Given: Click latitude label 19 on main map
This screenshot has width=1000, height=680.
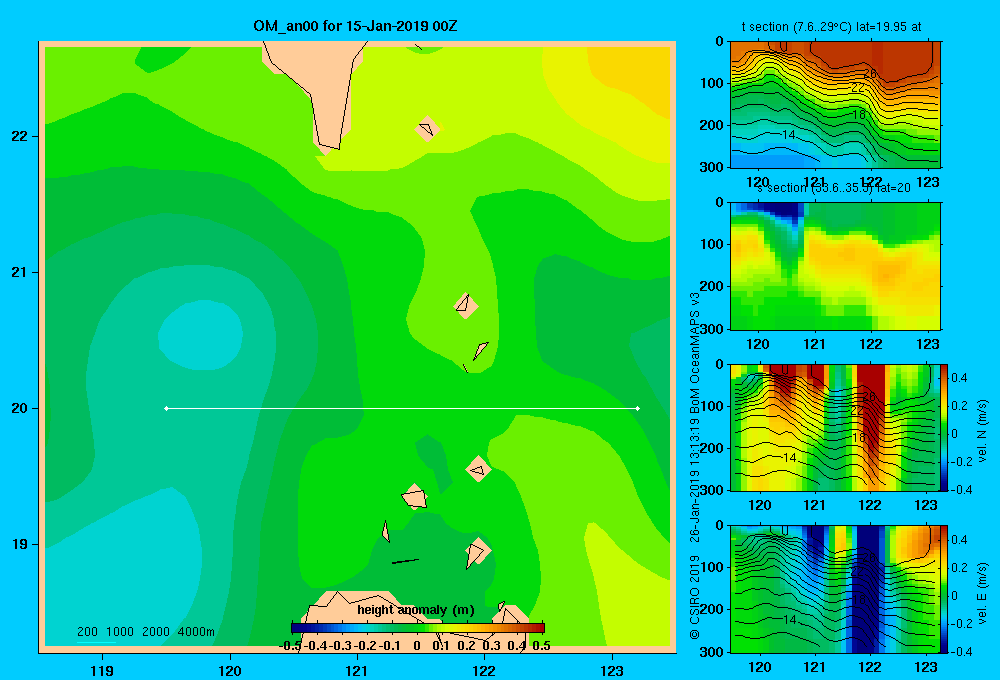Looking at the screenshot, I should click(x=20, y=544).
